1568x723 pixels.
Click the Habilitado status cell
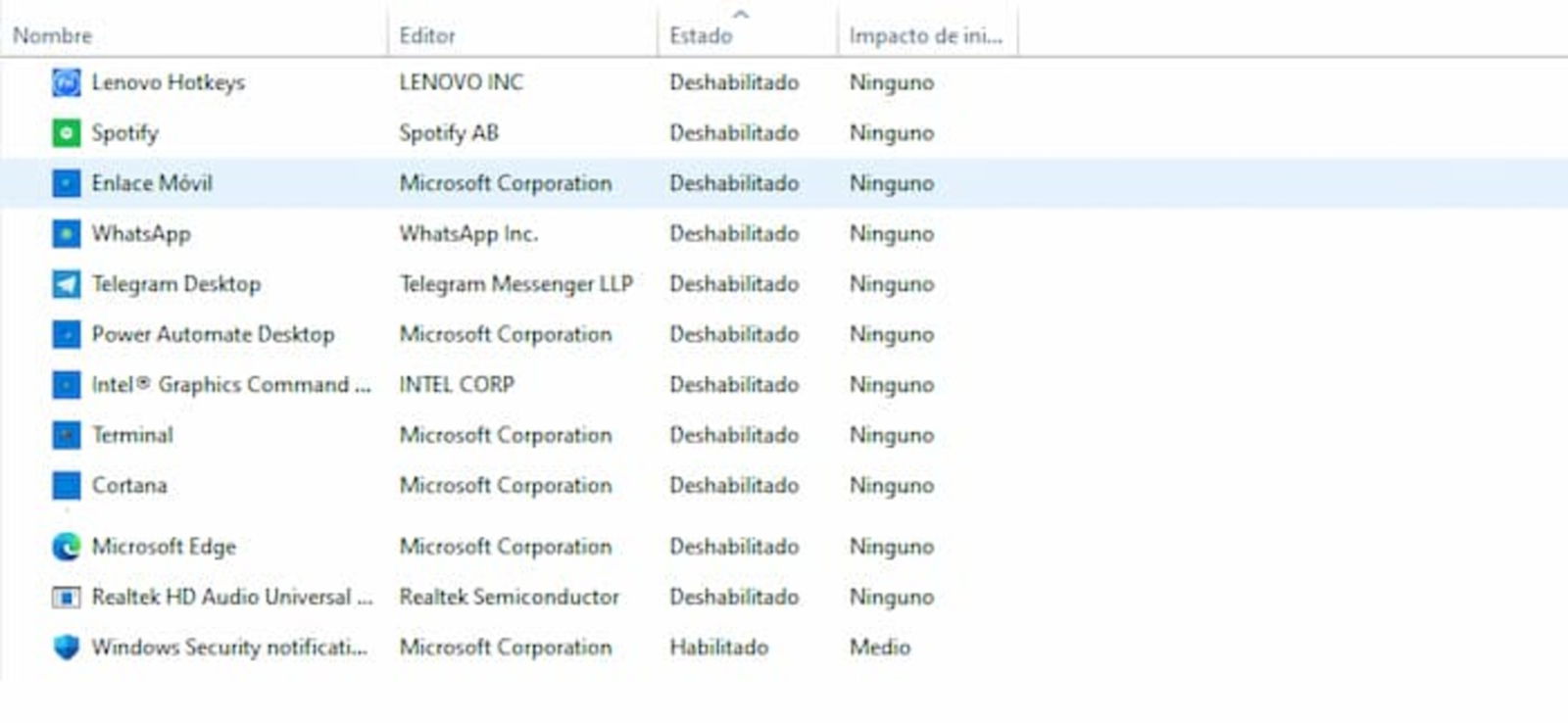(718, 648)
